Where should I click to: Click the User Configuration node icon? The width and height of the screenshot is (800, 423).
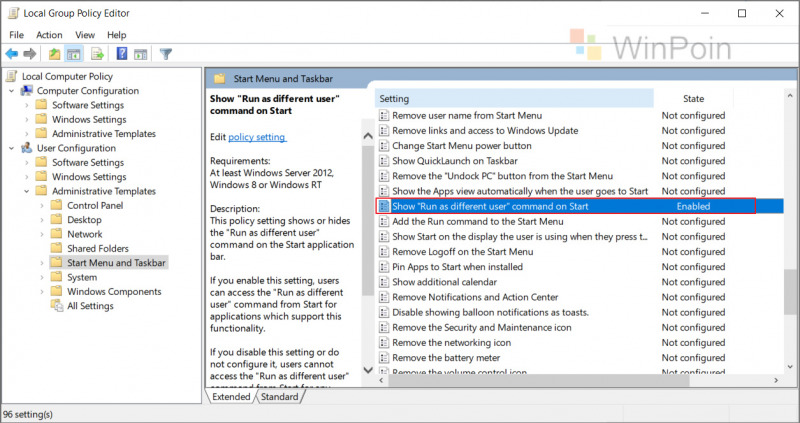[x=27, y=148]
